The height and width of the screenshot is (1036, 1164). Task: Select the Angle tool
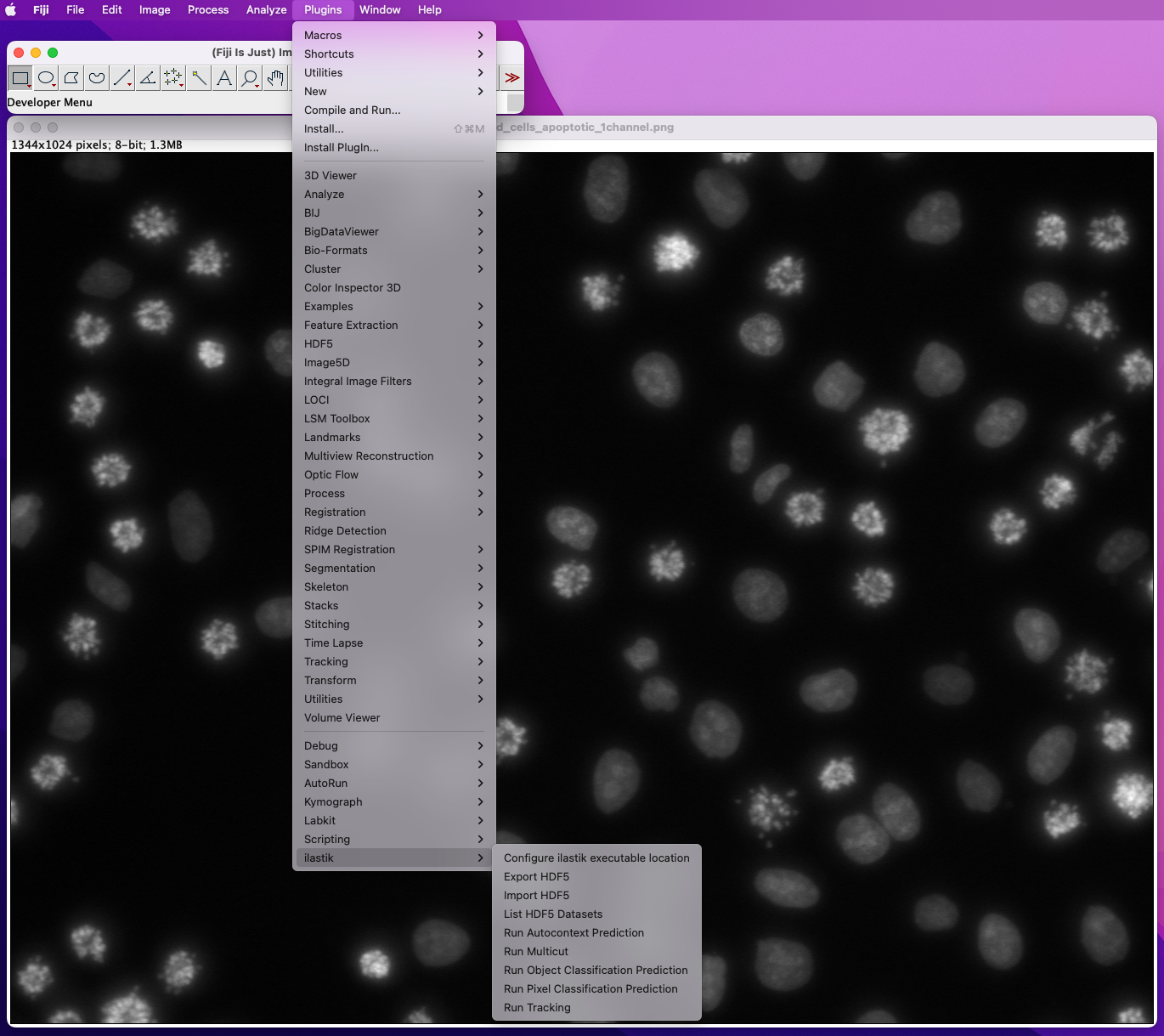(x=148, y=78)
